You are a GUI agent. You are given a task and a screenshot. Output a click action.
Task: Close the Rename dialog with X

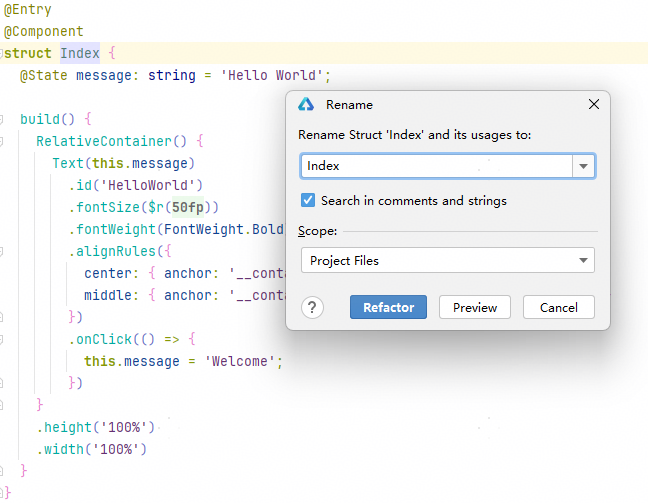pyautogui.click(x=594, y=104)
